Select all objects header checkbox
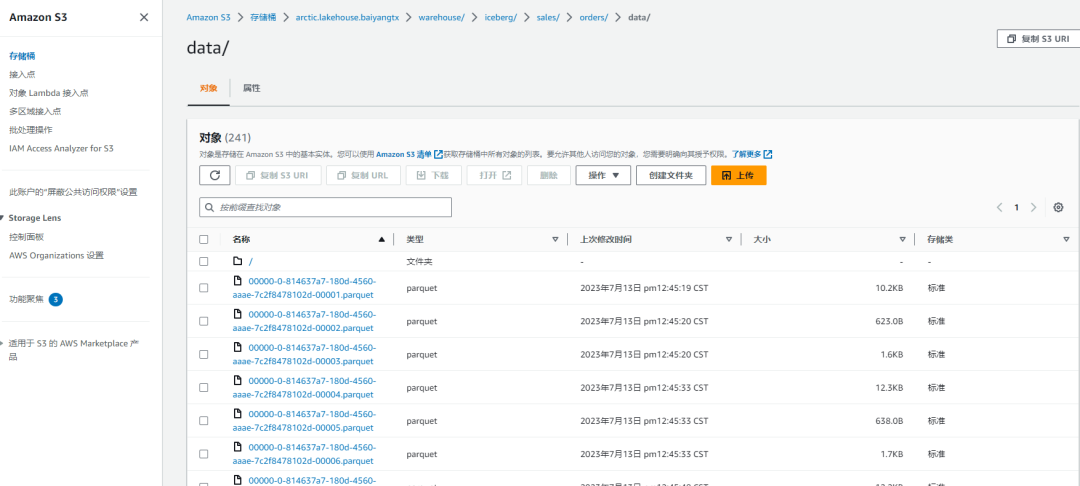 click(203, 240)
